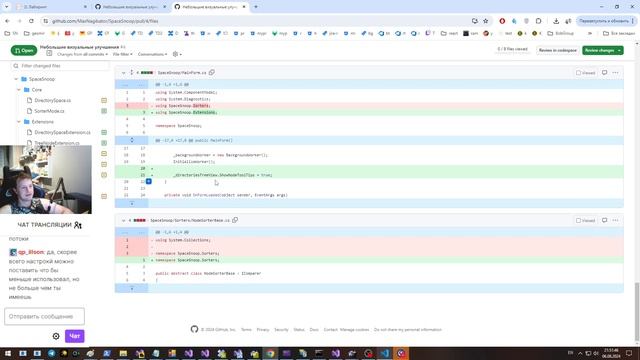Image resolution: width=640 pixels, height=360 pixels.
Task: Expand lines below NodeSorterBase.cs diff
Action: [131, 288]
